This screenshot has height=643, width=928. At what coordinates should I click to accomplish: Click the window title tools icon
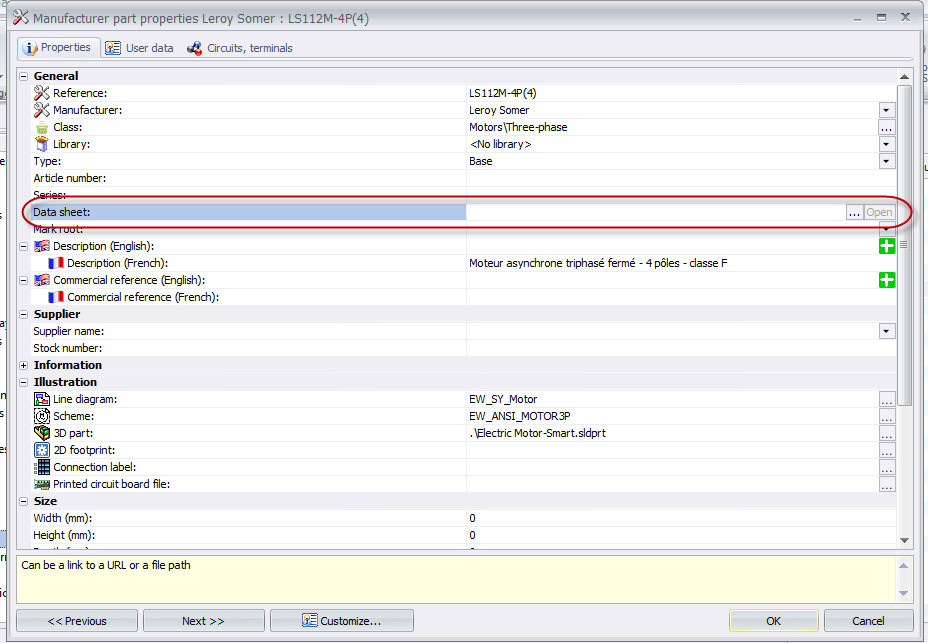[21, 17]
